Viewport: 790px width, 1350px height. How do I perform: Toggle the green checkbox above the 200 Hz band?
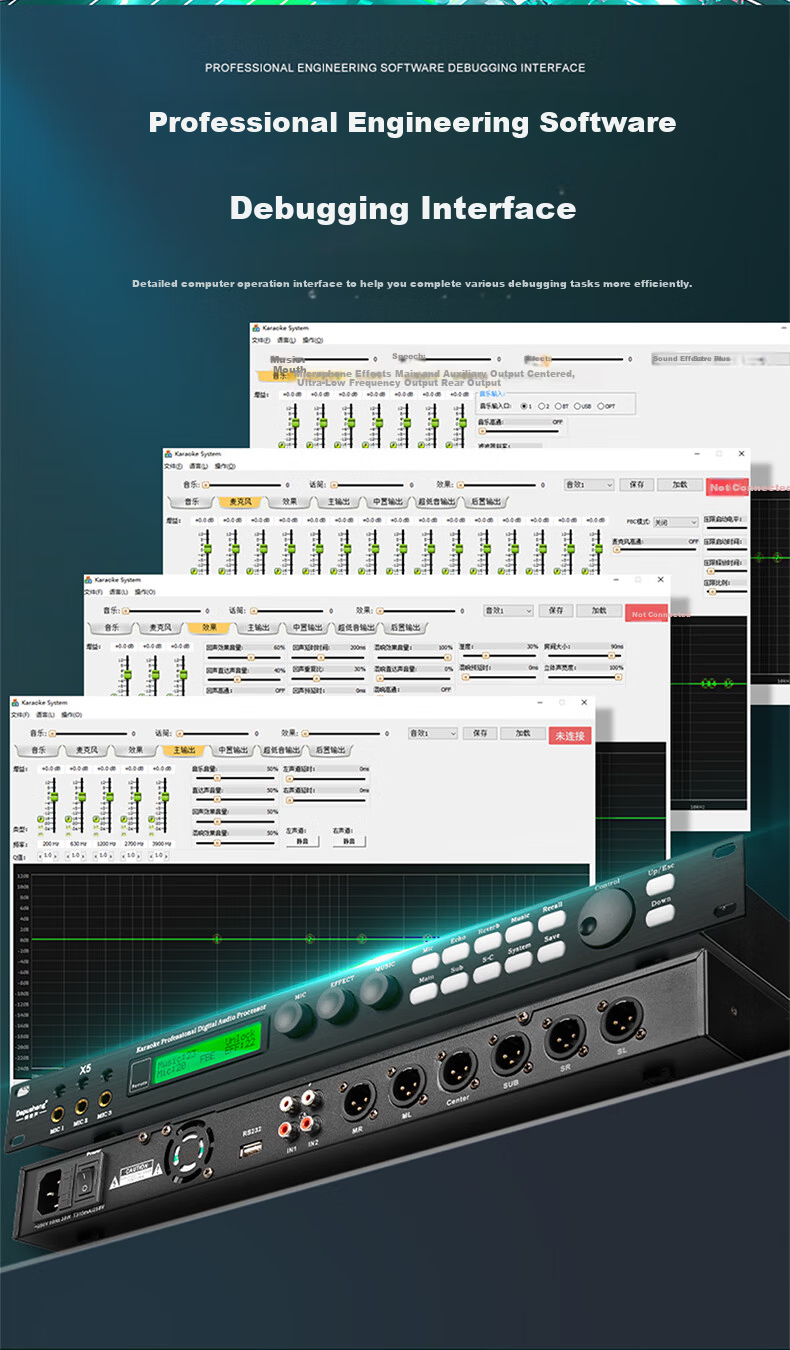[40, 819]
